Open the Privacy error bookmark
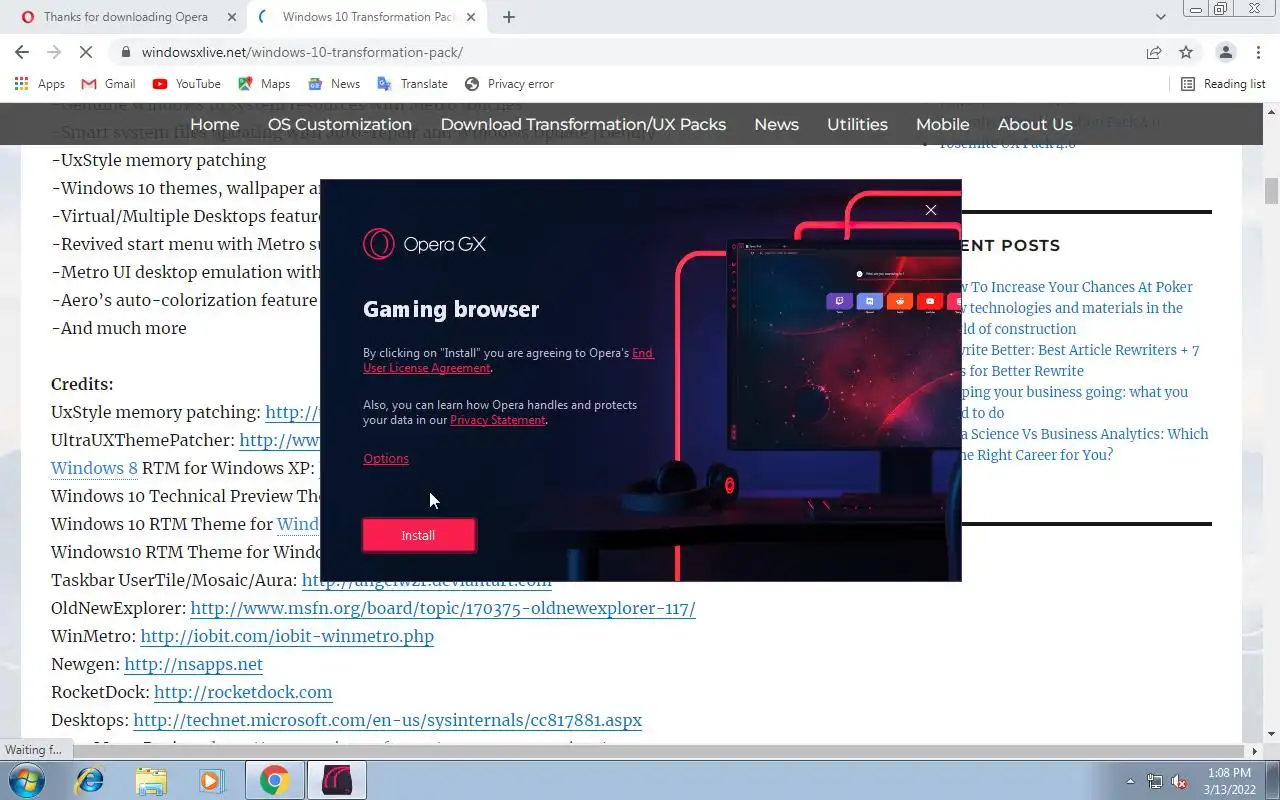Screen dimensions: 1280x800 509,84
